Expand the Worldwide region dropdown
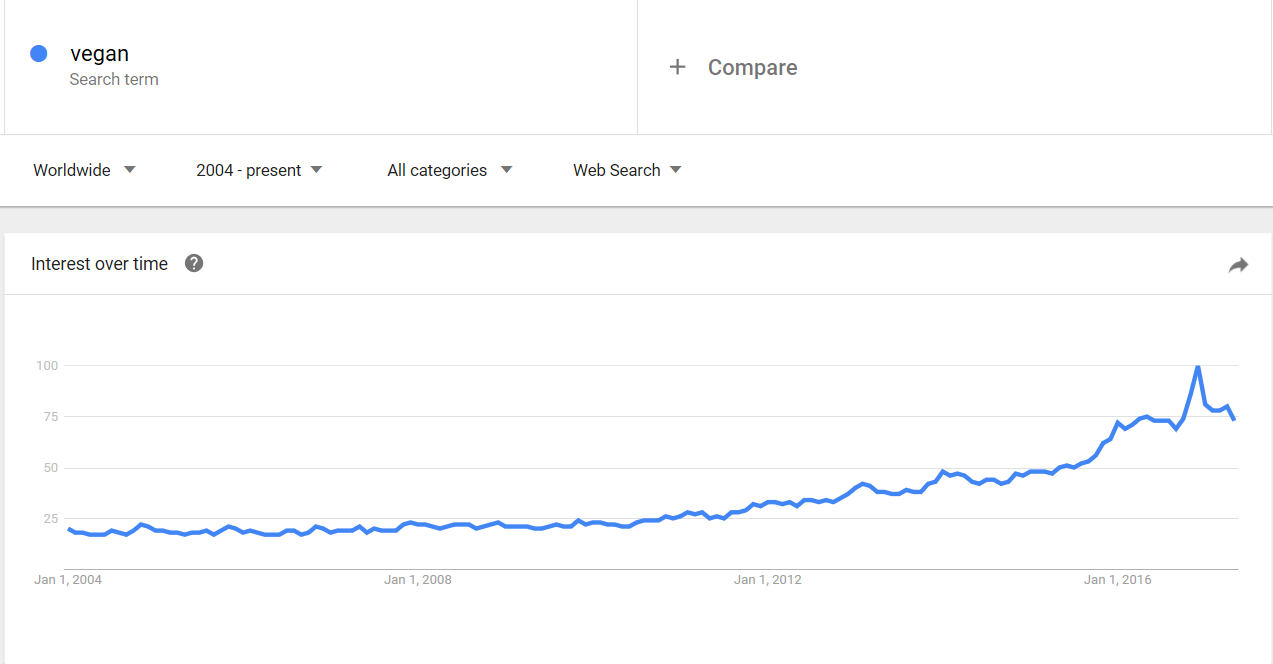The image size is (1273, 664). tap(84, 170)
